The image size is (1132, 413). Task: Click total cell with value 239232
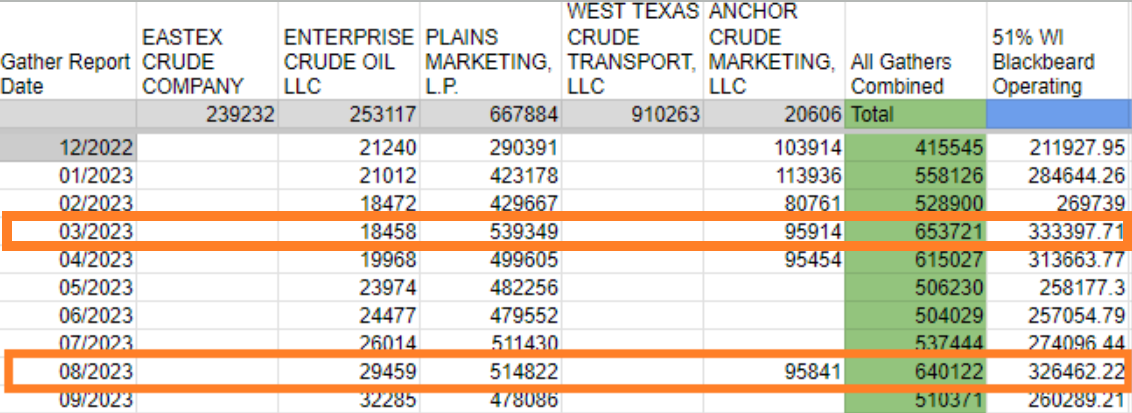point(208,114)
